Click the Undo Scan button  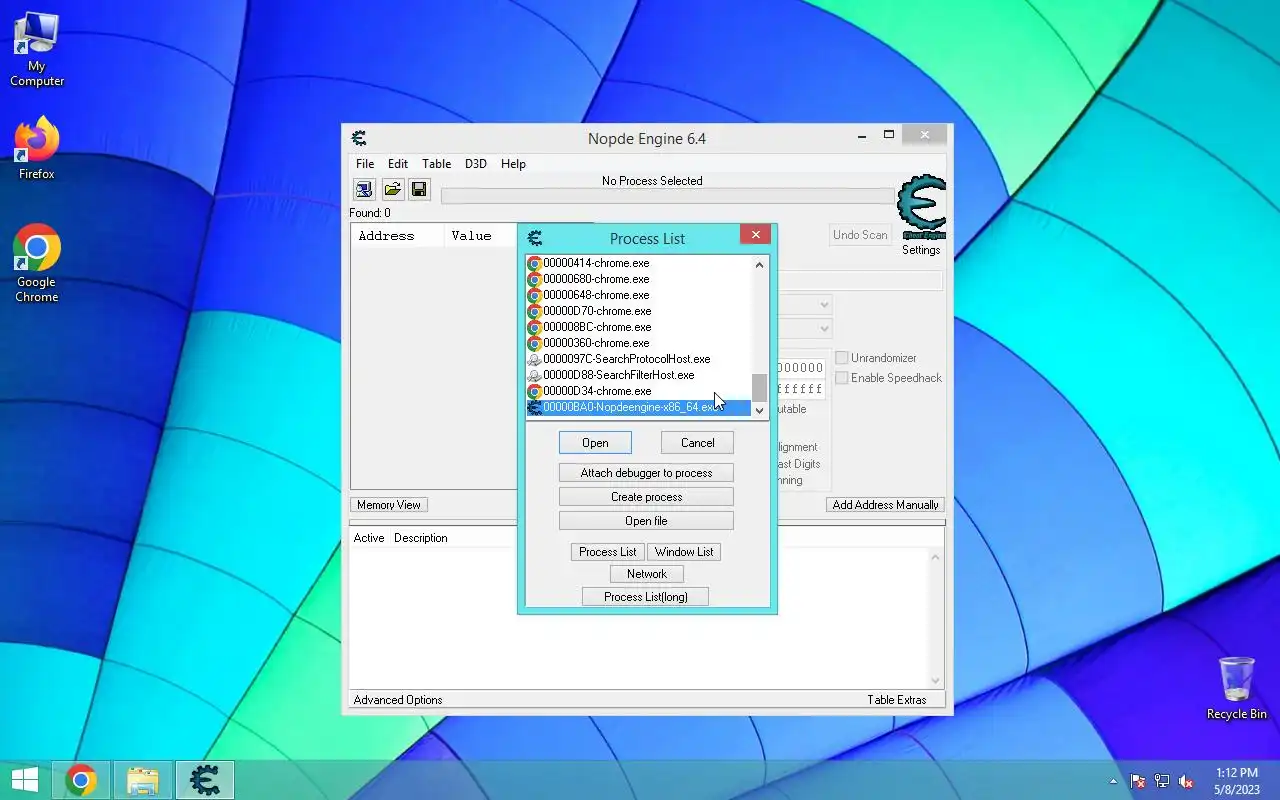point(860,235)
